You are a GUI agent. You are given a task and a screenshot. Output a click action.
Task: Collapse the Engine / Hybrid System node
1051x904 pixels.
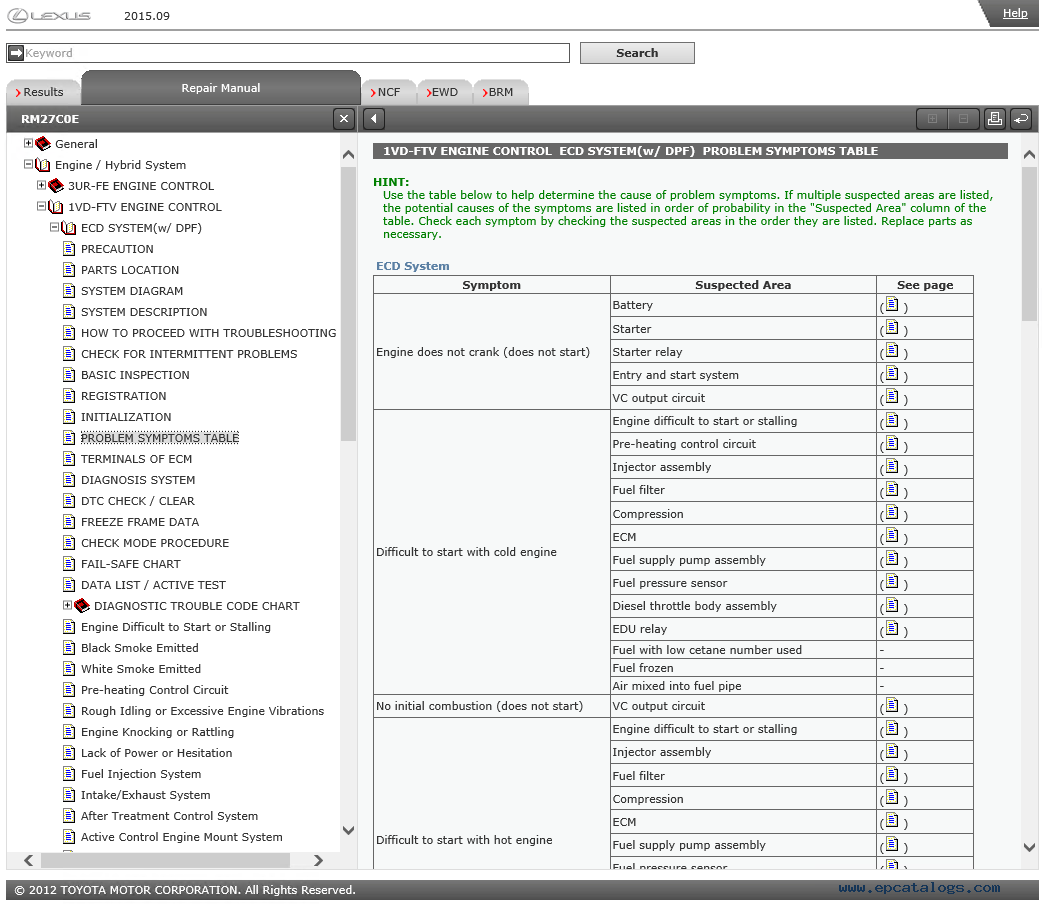[x=28, y=164]
